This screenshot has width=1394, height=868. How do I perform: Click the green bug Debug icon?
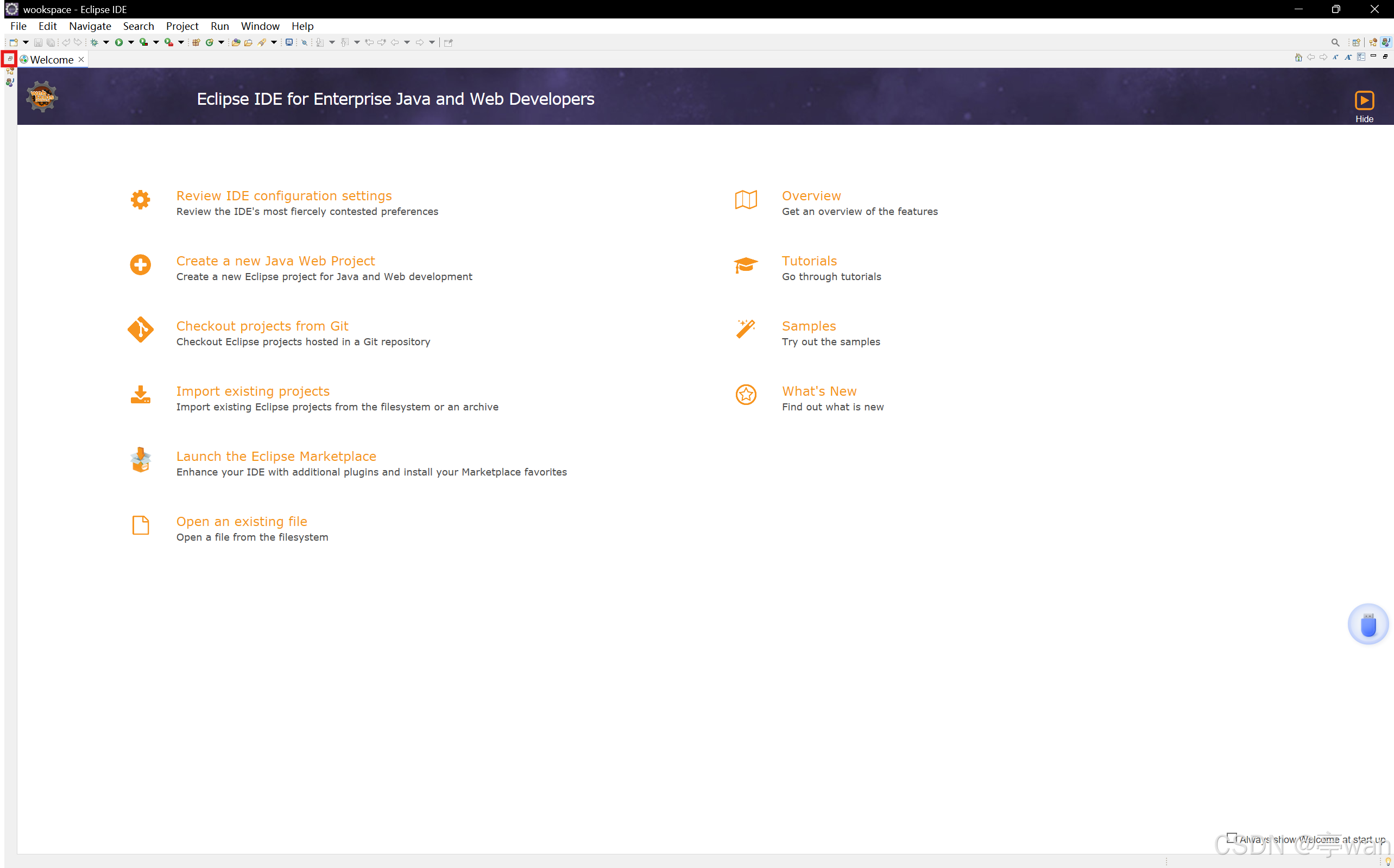tap(94, 42)
